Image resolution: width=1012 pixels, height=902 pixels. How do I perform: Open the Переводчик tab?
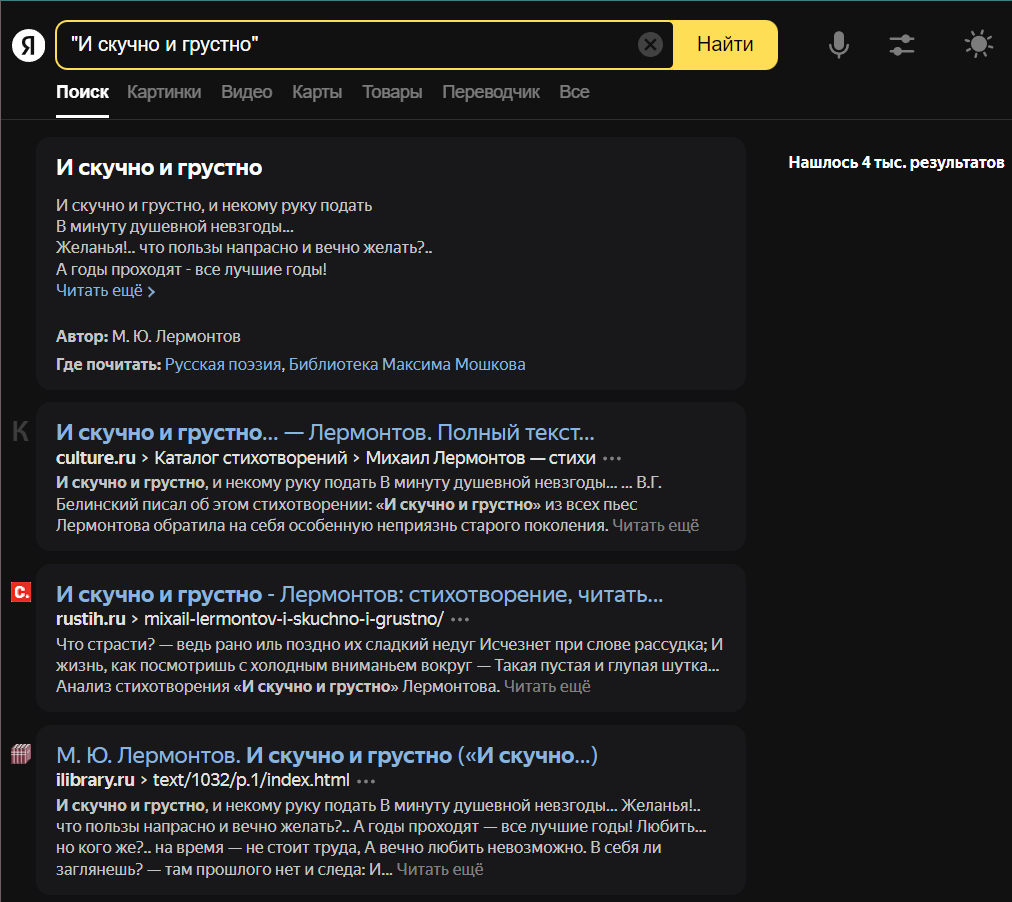(x=491, y=92)
